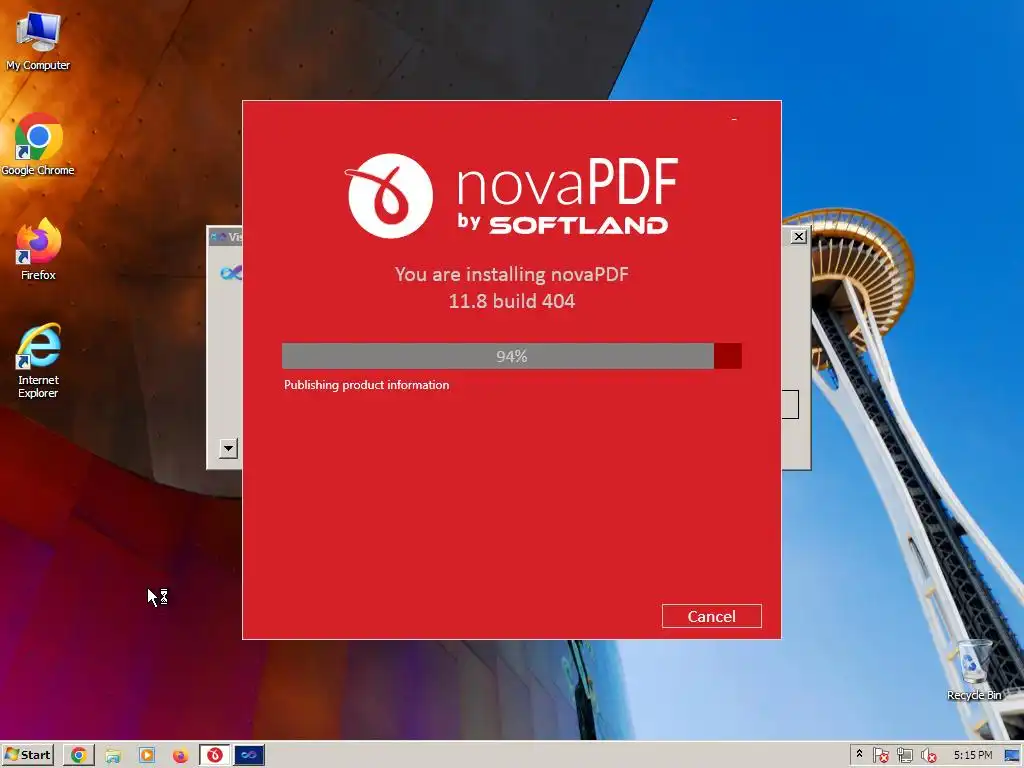Open muted volume tray icon
1024x768 pixels.
pyautogui.click(x=928, y=756)
